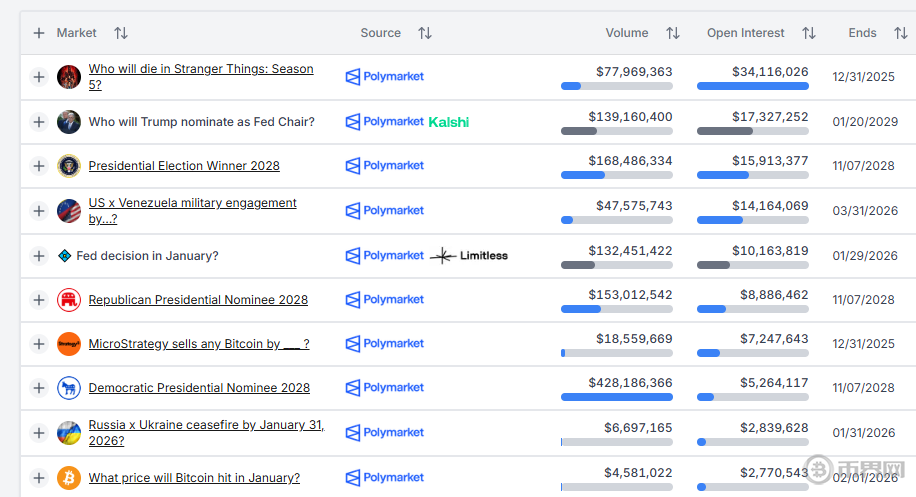The width and height of the screenshot is (916, 497).
Task: Click the Bitcoin icon beside January price market
Action: 69,477
